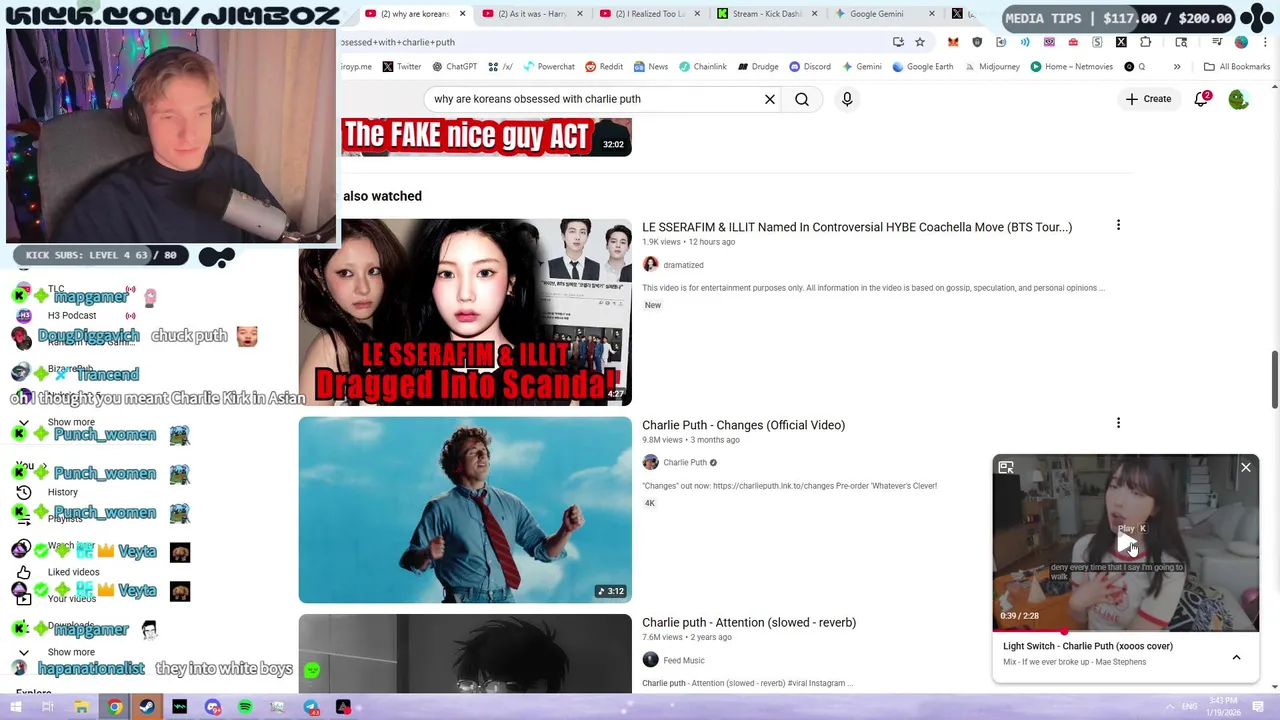Bookmark this page with star icon
This screenshot has height=720, width=1280.
[x=920, y=42]
